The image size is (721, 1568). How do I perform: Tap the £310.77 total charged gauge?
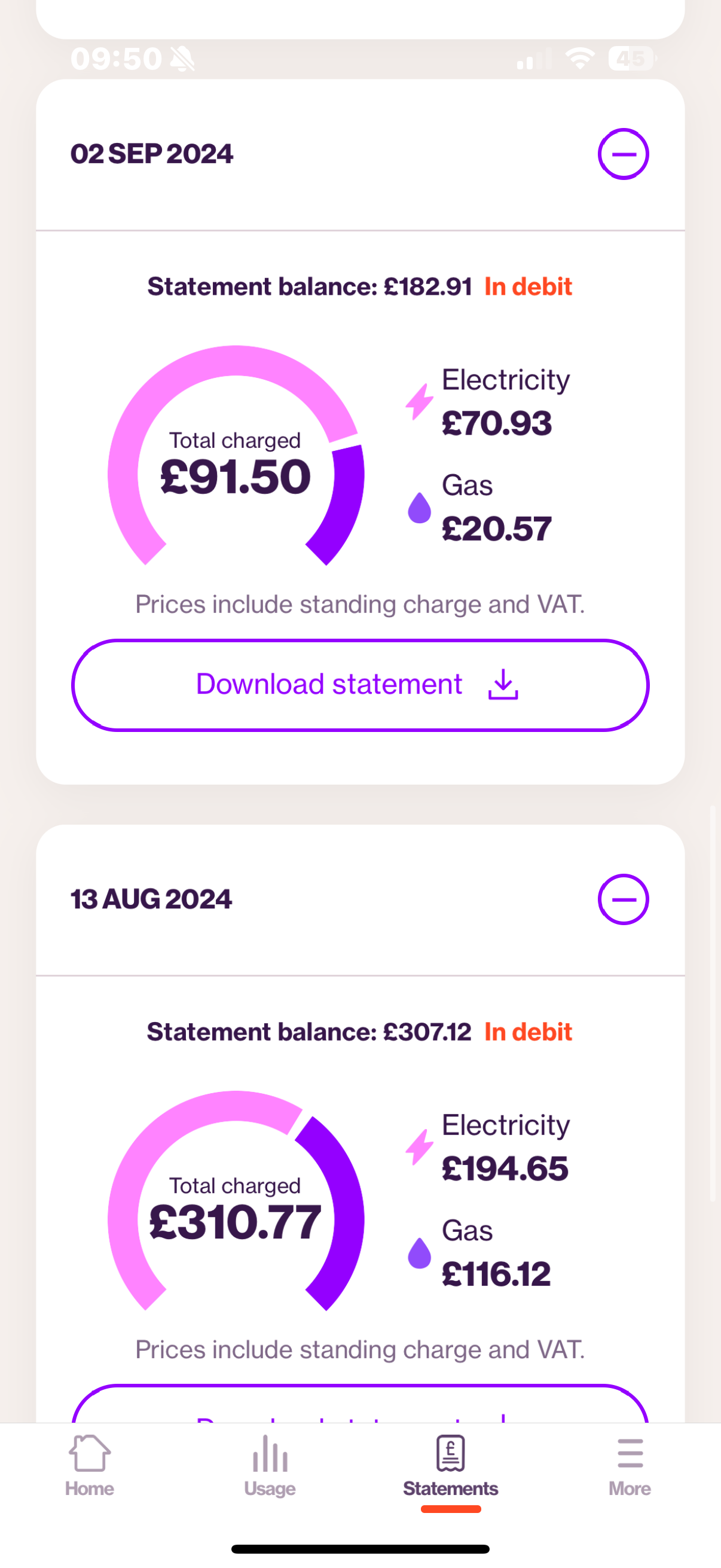(x=236, y=1201)
